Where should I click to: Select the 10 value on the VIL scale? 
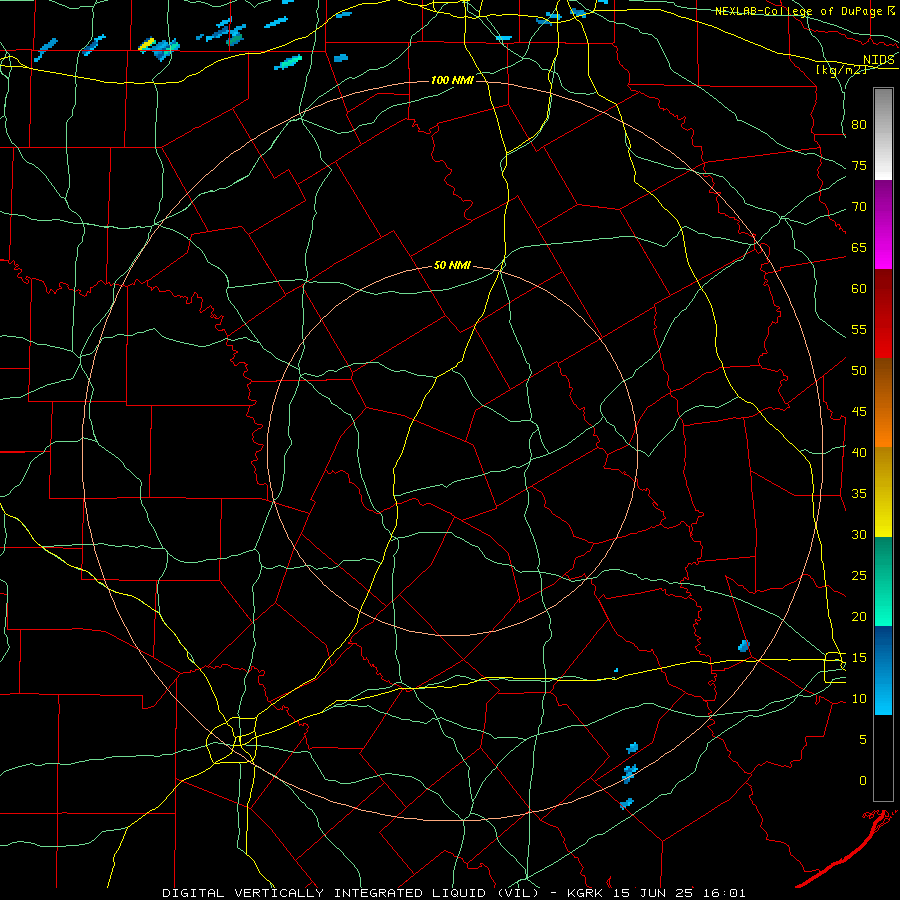(859, 699)
